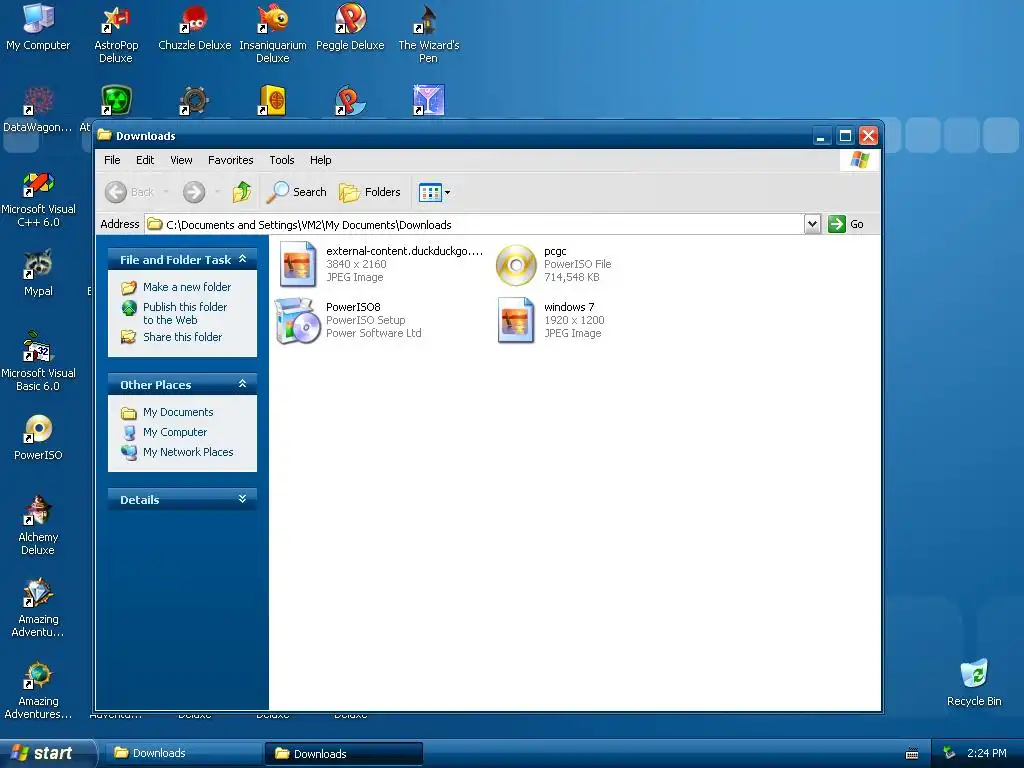Click Publish this folder to the Web
The image size is (1024, 768).
point(175,313)
